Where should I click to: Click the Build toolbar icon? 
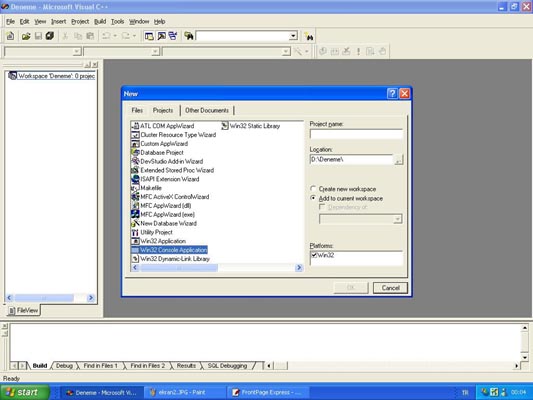click(335, 51)
